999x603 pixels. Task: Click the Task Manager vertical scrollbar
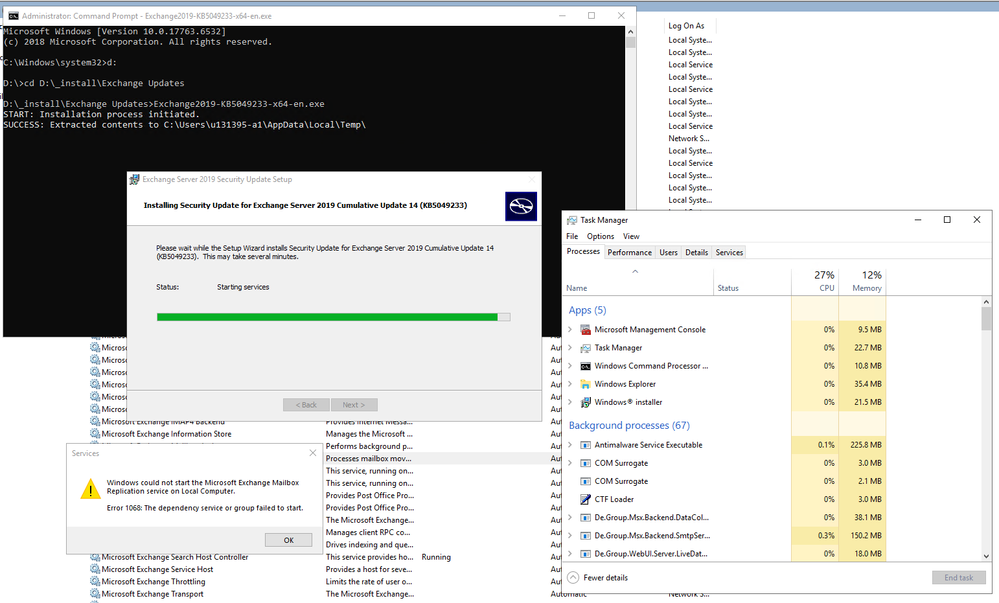pyautogui.click(x=986, y=428)
